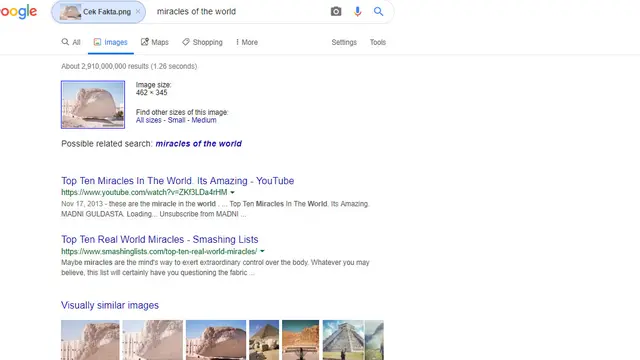
Task: Open the 'Medium' image size link
Action: point(204,120)
